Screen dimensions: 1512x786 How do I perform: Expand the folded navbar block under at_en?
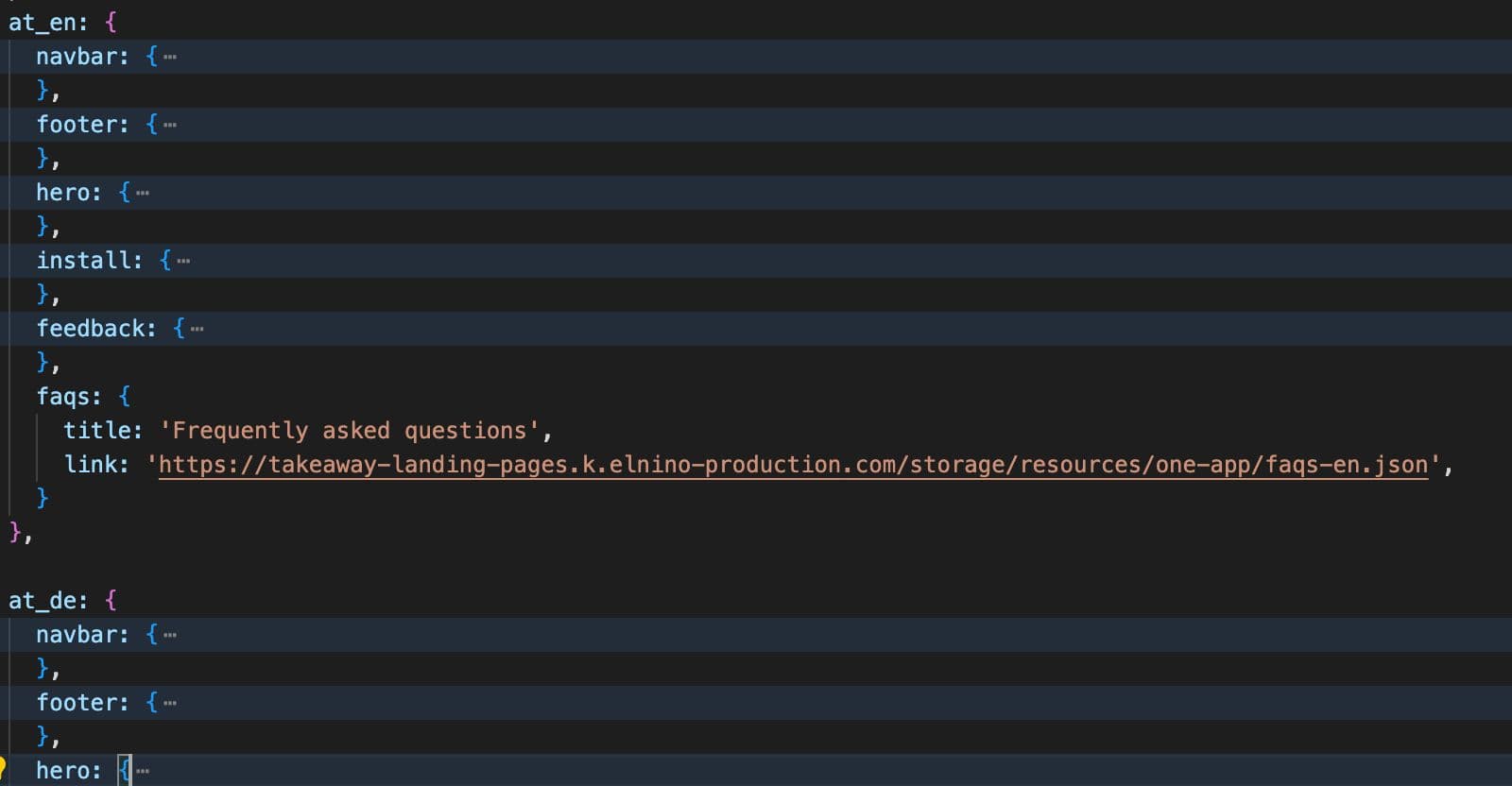pyautogui.click(x=170, y=57)
